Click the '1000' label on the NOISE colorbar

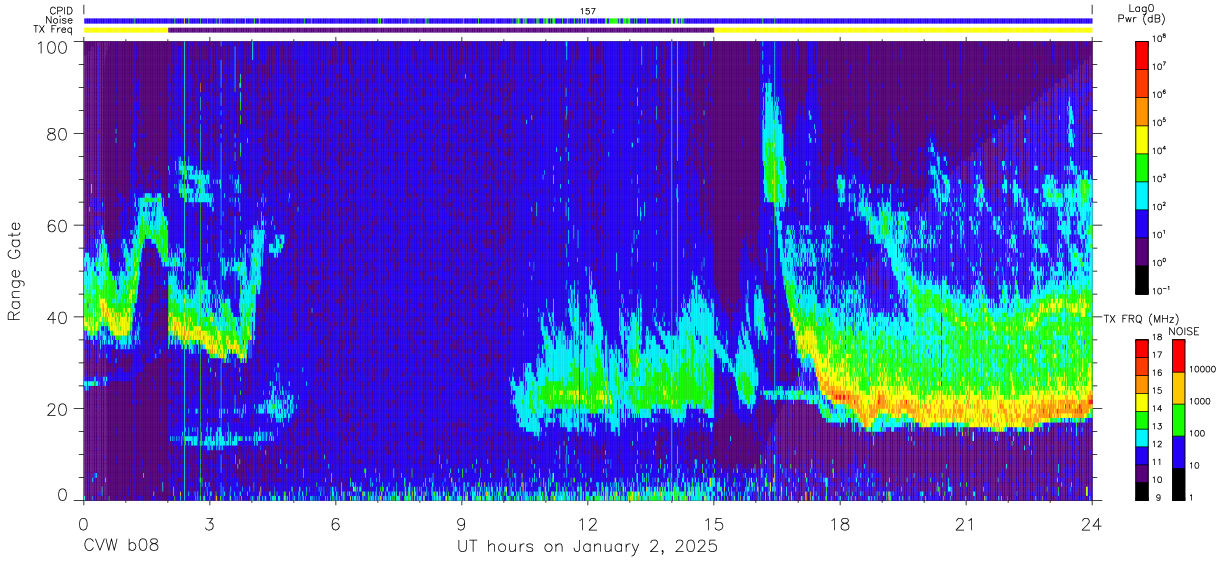click(1199, 401)
